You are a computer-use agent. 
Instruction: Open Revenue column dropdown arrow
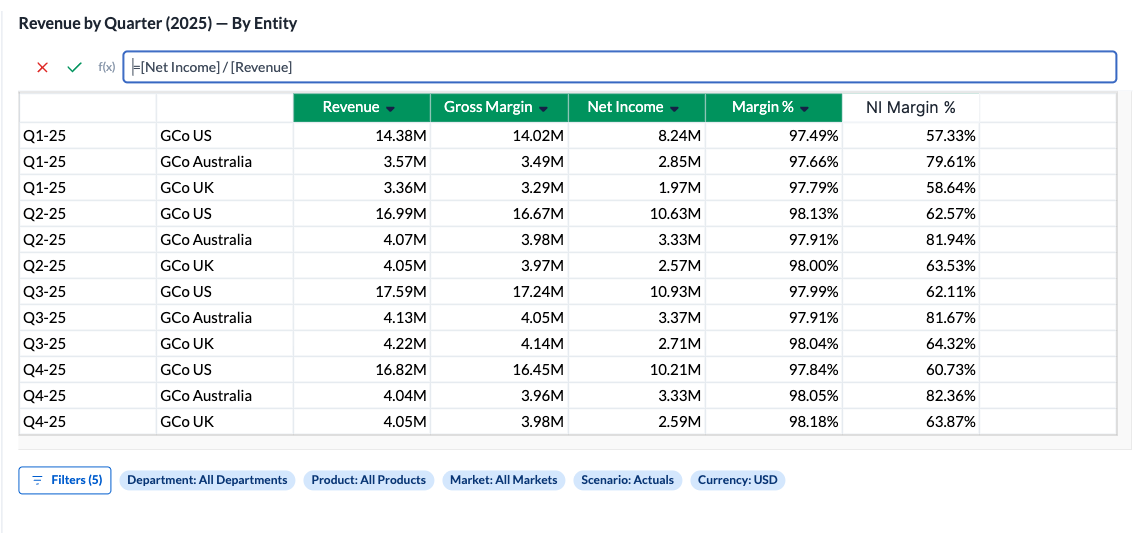[390, 108]
